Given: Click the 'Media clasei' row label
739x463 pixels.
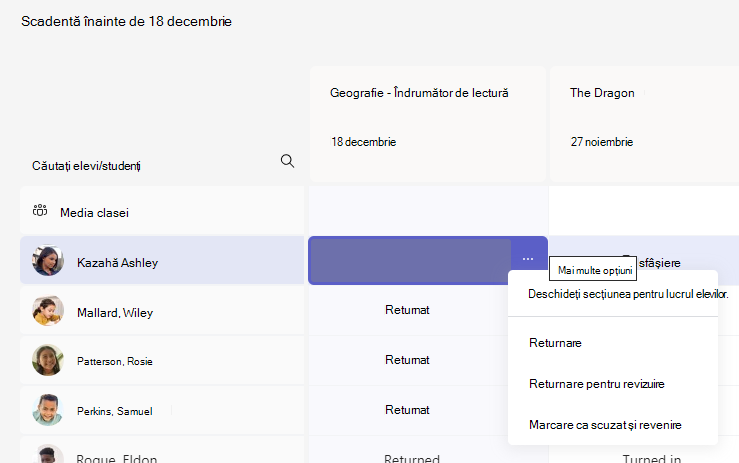Looking at the screenshot, I should pos(94,213).
